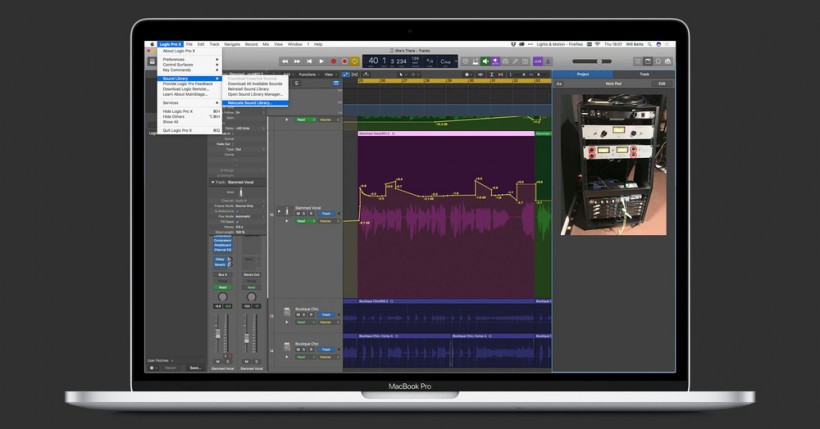This screenshot has height=429, width=820.
Task: Switch to the Track notes tab
Action: pos(644,74)
